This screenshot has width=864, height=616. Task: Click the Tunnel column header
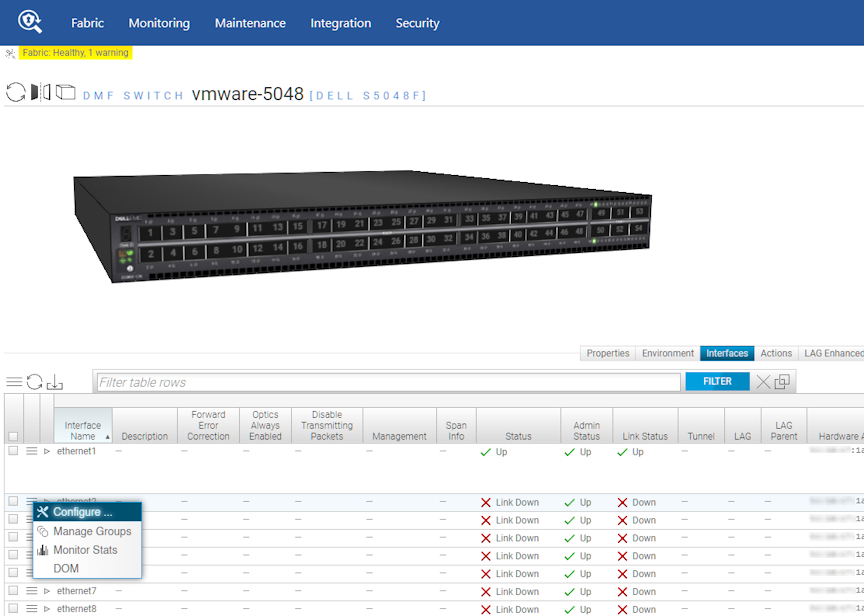(x=701, y=425)
